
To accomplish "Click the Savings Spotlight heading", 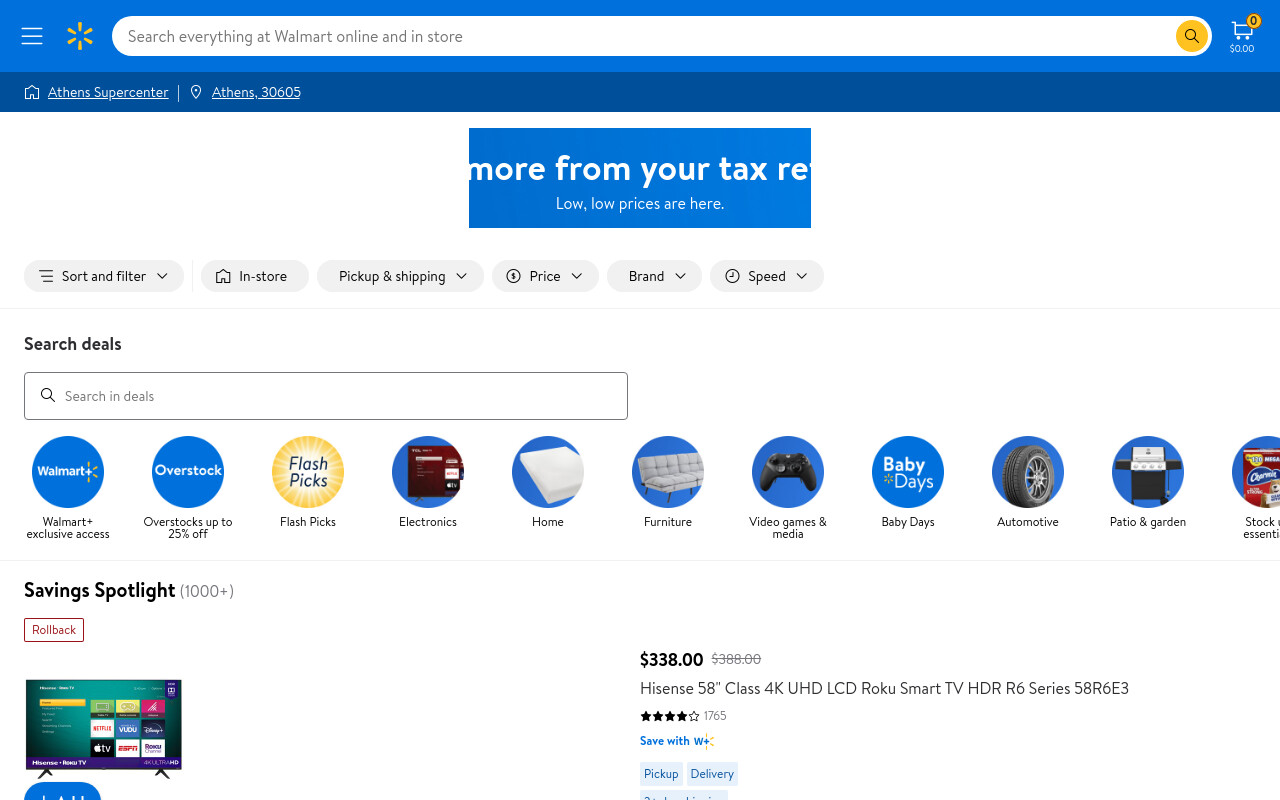I will click(100, 590).
